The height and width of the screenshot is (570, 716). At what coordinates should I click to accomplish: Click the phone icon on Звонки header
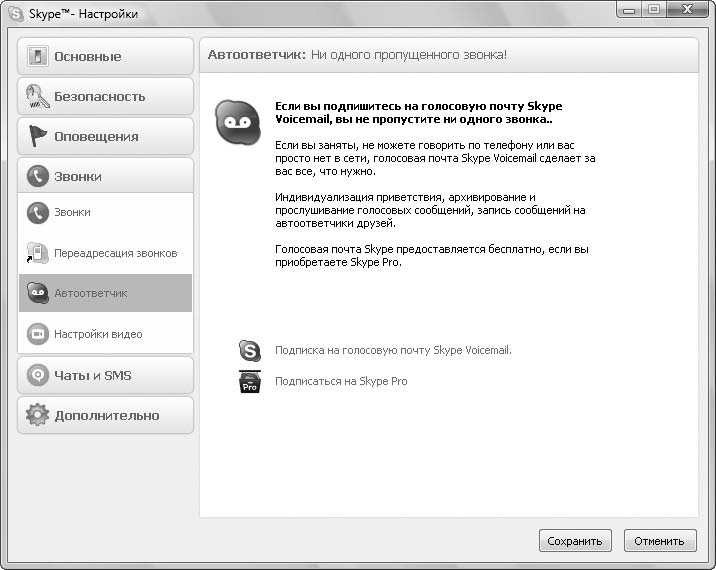(x=37, y=176)
